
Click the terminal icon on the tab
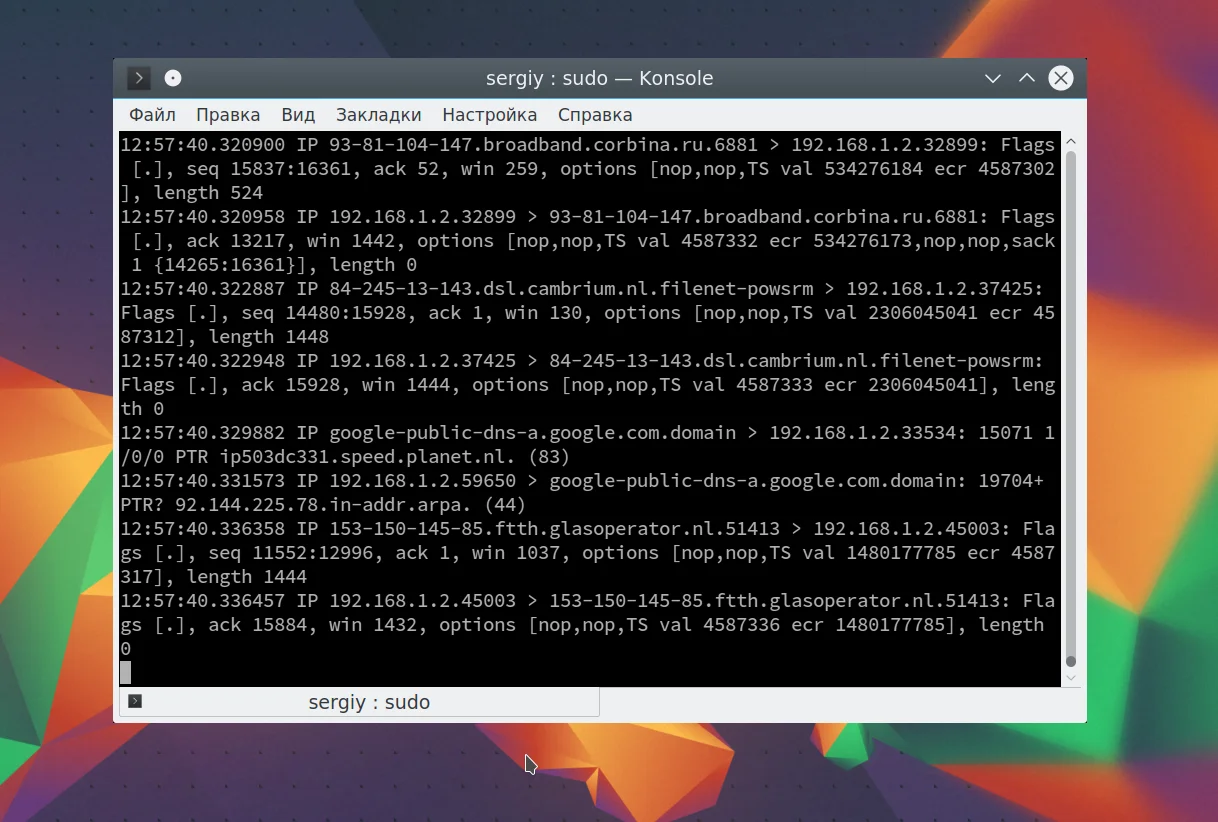[135, 701]
